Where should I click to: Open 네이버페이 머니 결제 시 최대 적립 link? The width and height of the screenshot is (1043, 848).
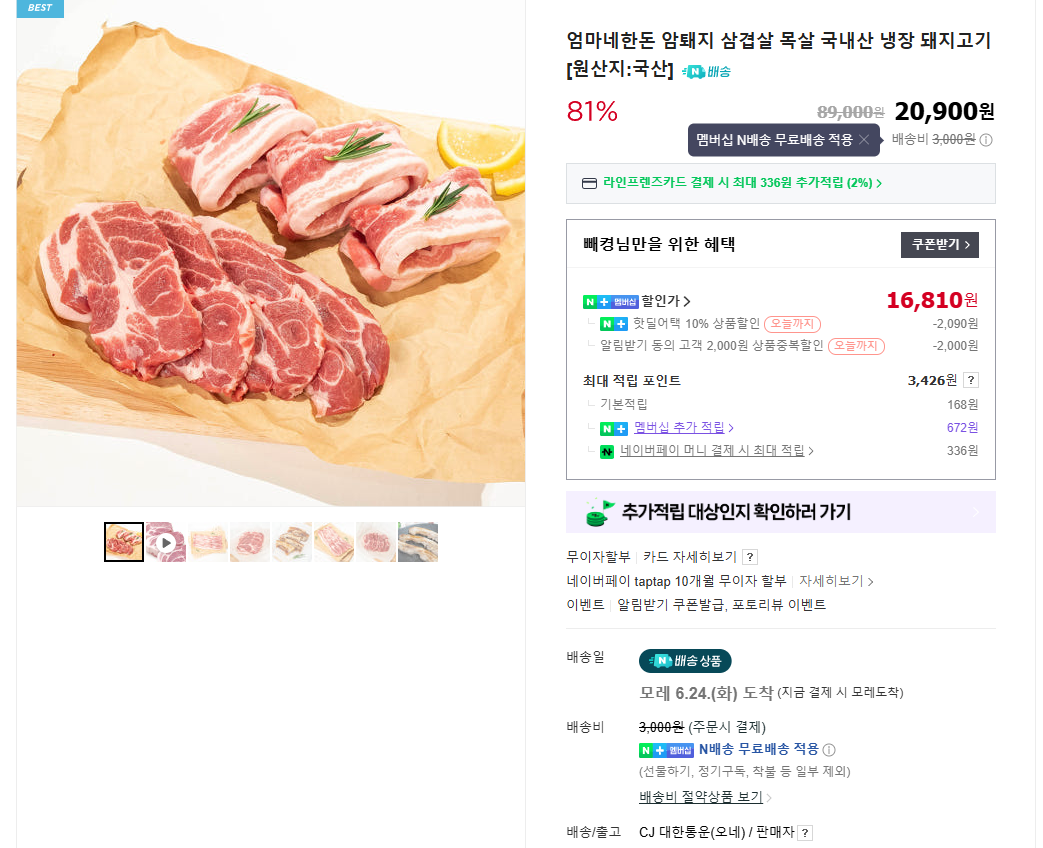(716, 451)
